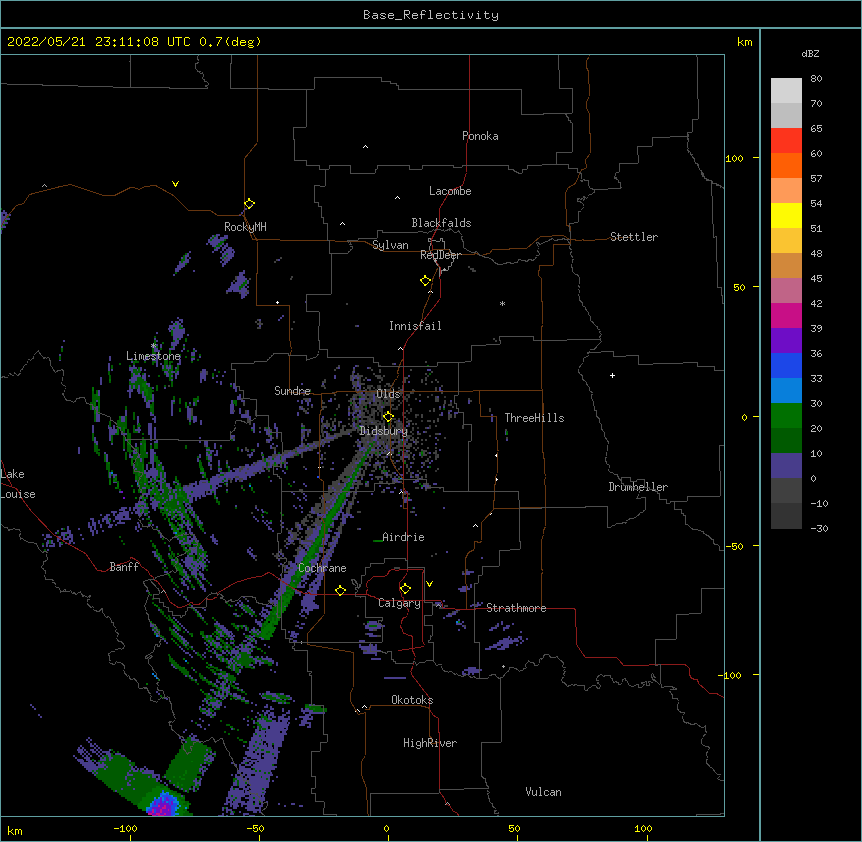This screenshot has width=862, height=842.
Task: Click the Ponoka city label
Action: click(x=480, y=136)
